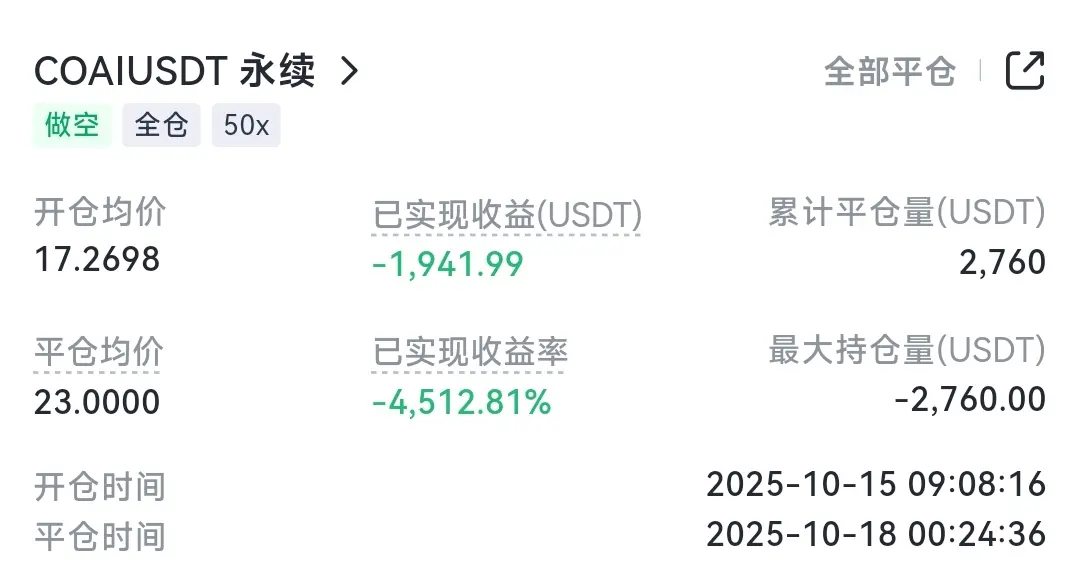Viewport: 1080px width, 578px height.
Task: Tap the 全仓 margin mode tag
Action: click(x=161, y=126)
